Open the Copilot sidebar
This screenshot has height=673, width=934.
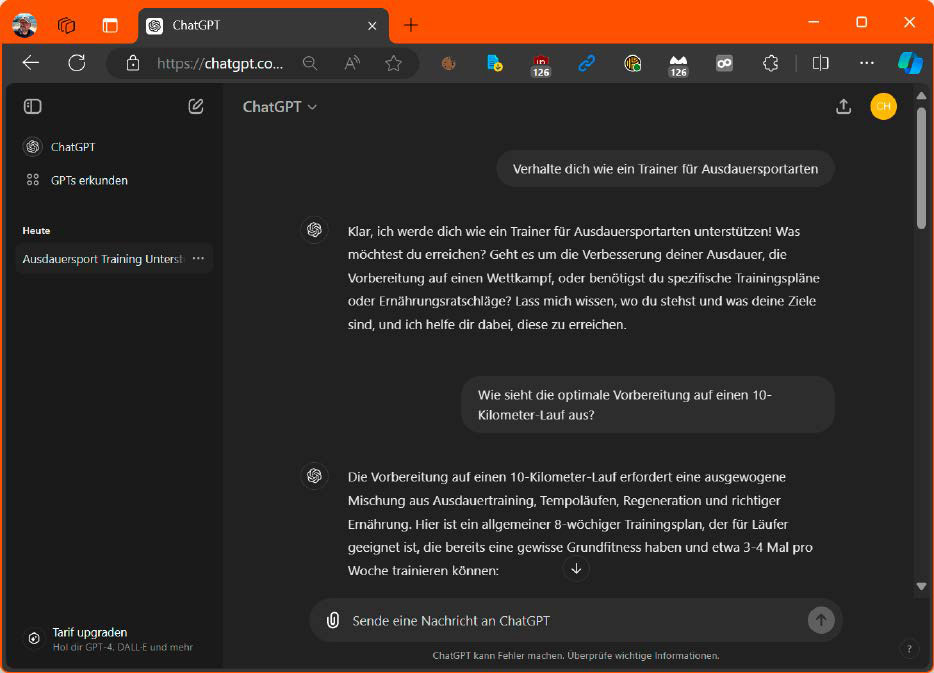[911, 63]
